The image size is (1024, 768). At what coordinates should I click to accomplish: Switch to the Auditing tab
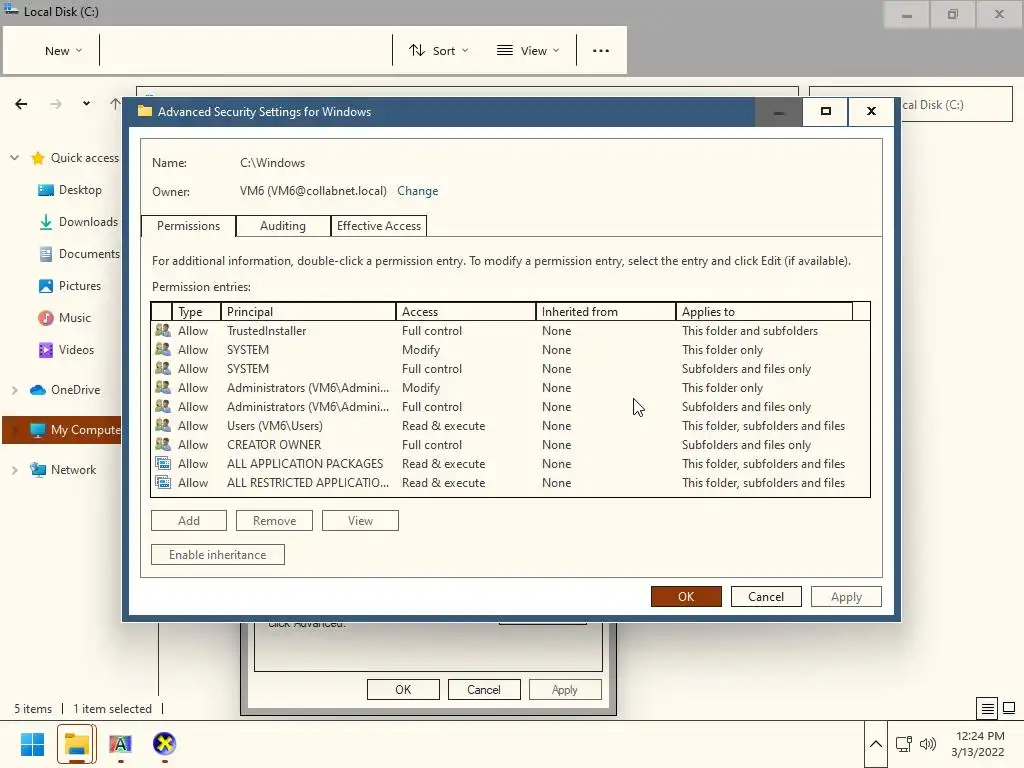pyautogui.click(x=283, y=226)
